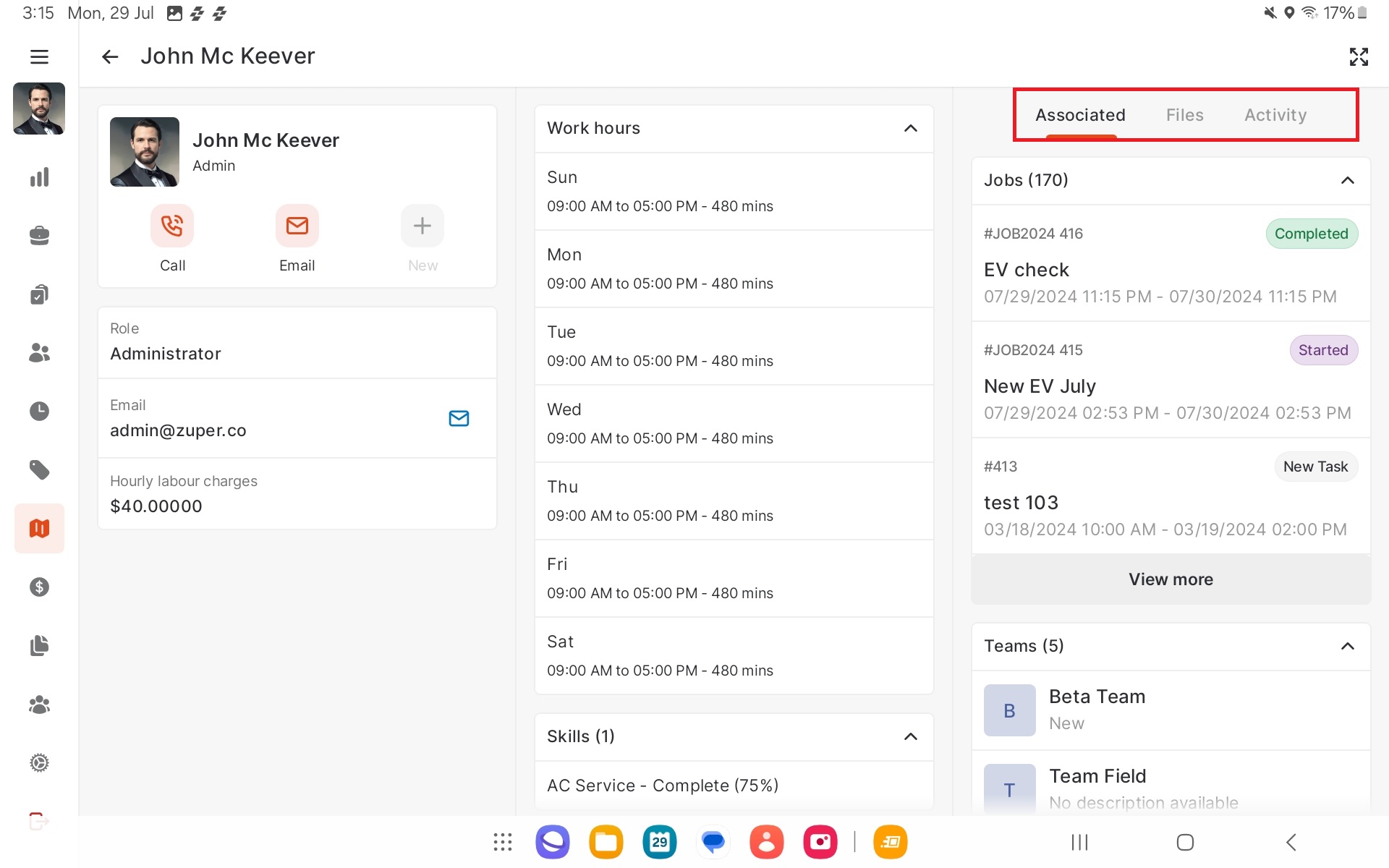The height and width of the screenshot is (868, 1389).
Task: Collapse the Work hours section
Action: click(910, 128)
